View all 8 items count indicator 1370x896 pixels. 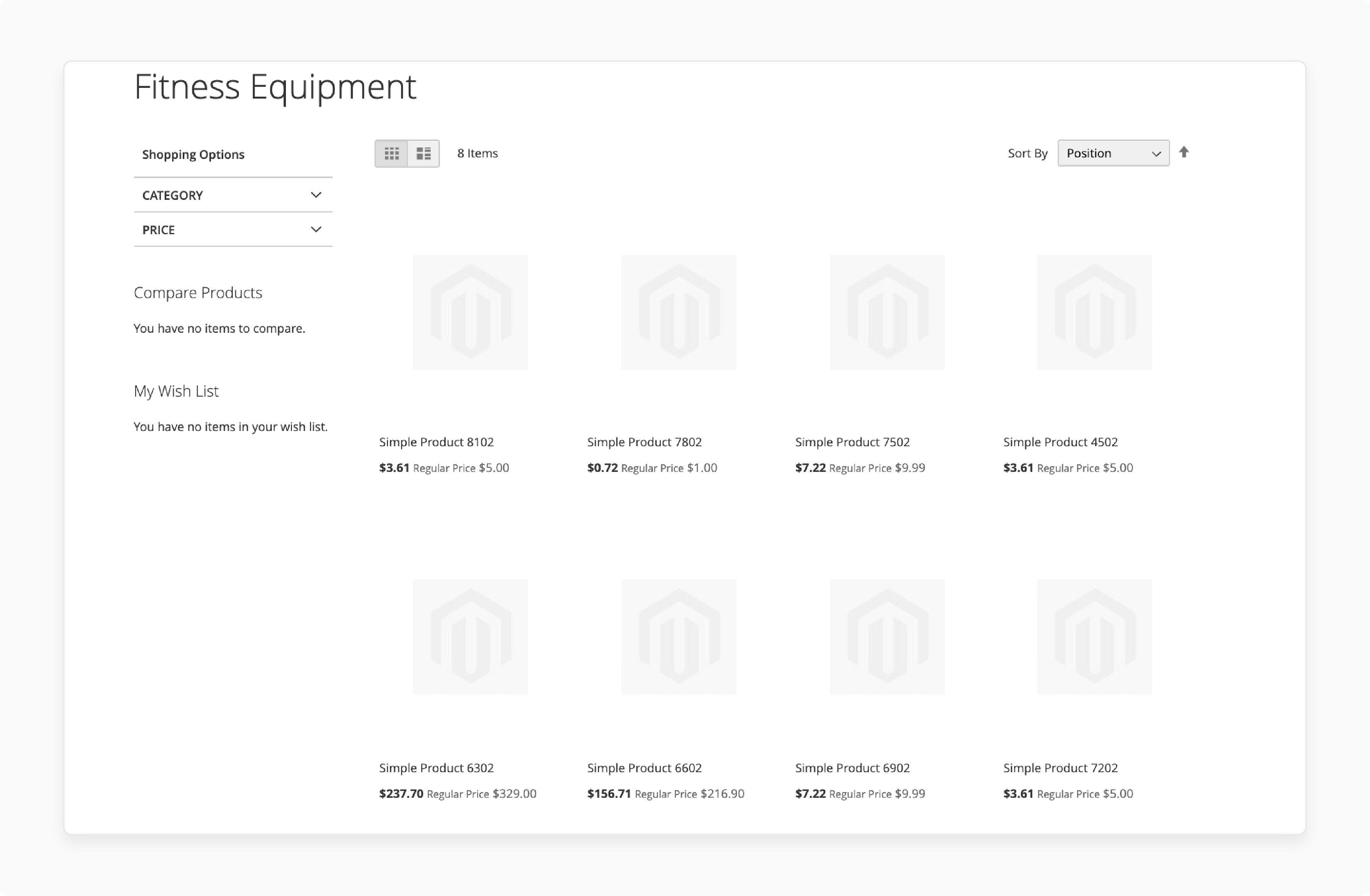tap(478, 153)
